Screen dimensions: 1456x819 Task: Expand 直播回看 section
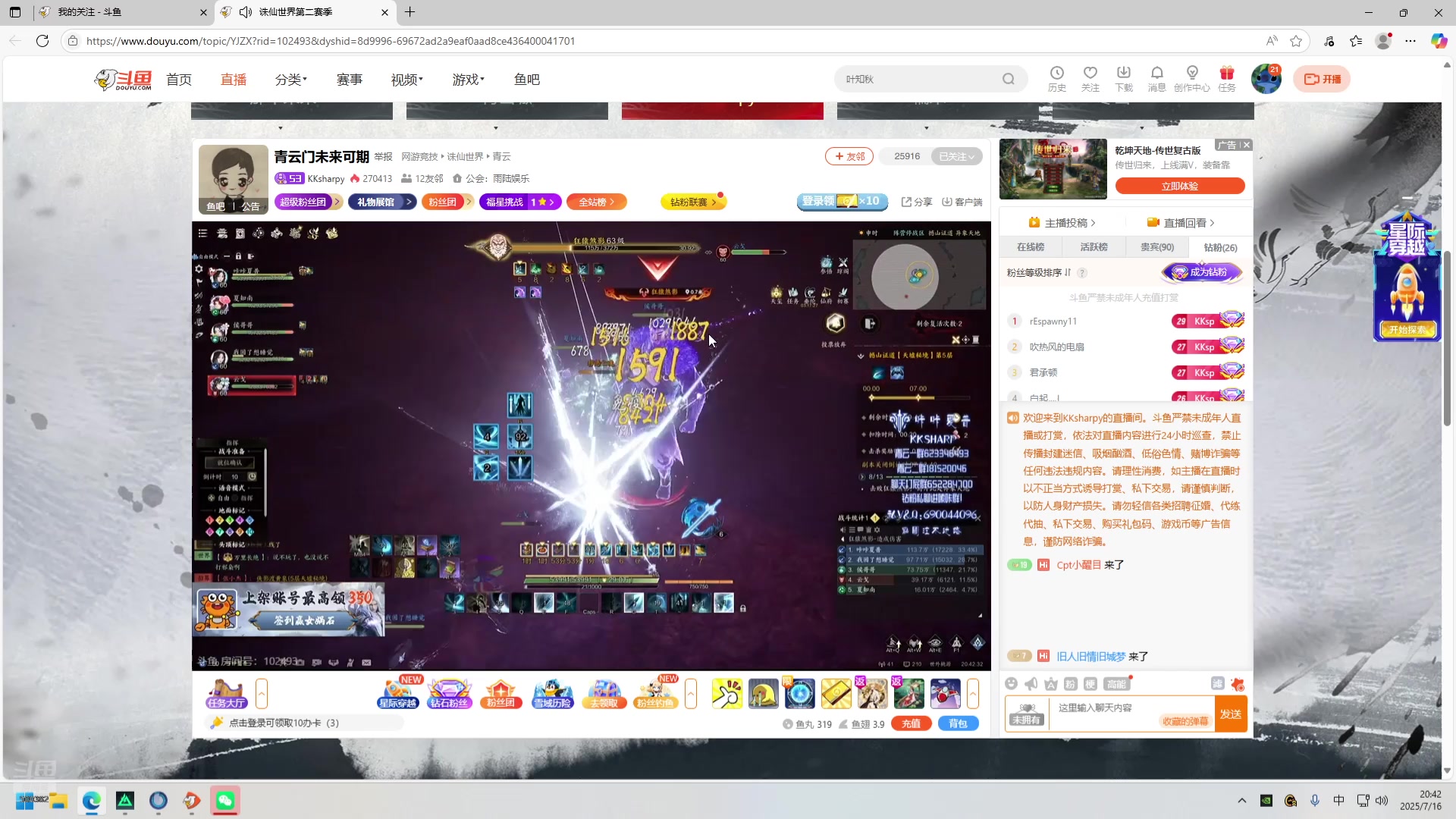click(1181, 222)
